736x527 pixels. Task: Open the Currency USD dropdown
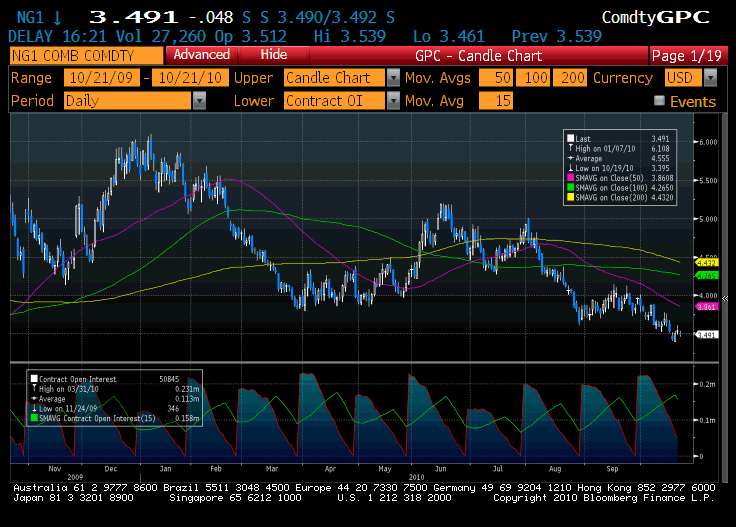tap(710, 77)
